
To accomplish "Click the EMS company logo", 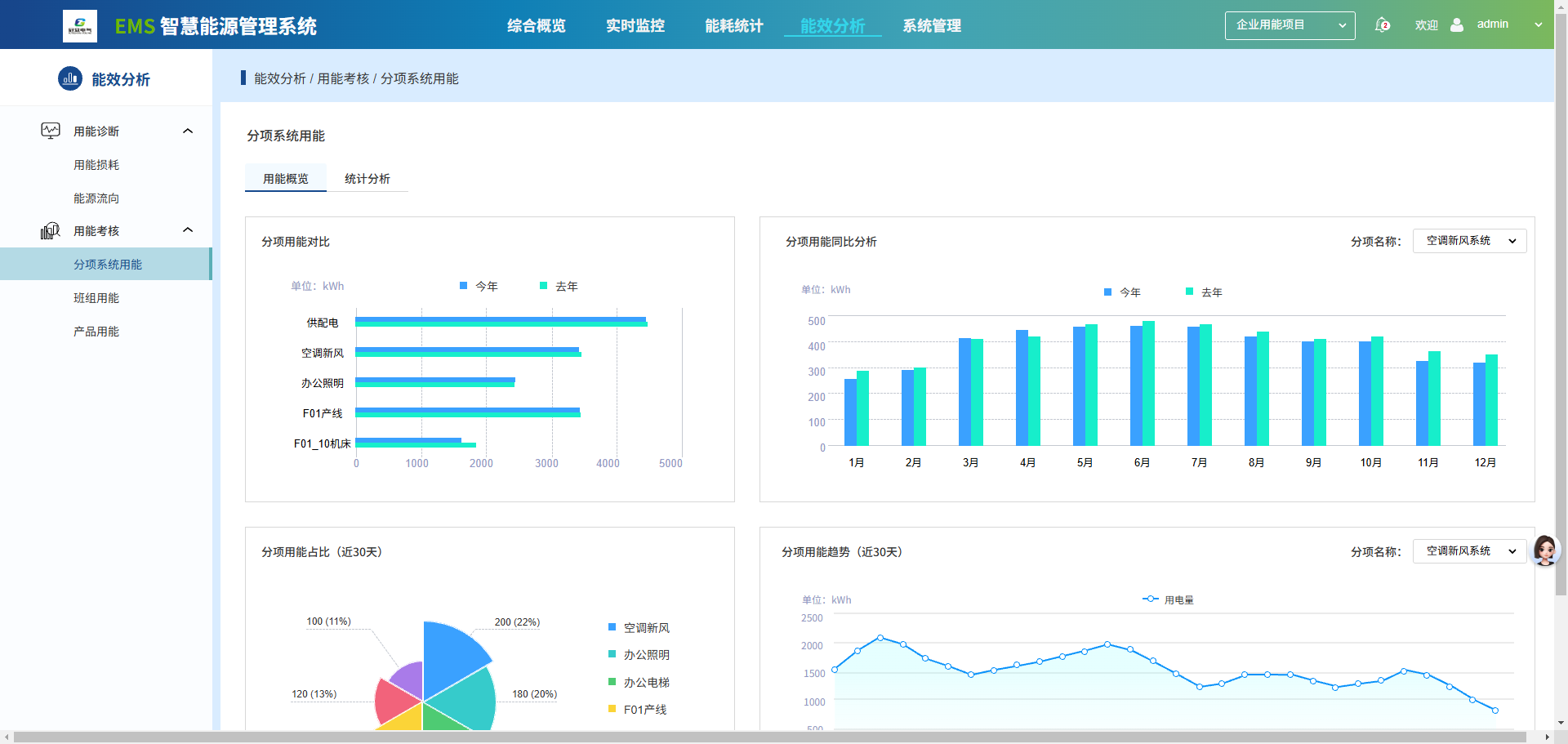I will (x=80, y=26).
